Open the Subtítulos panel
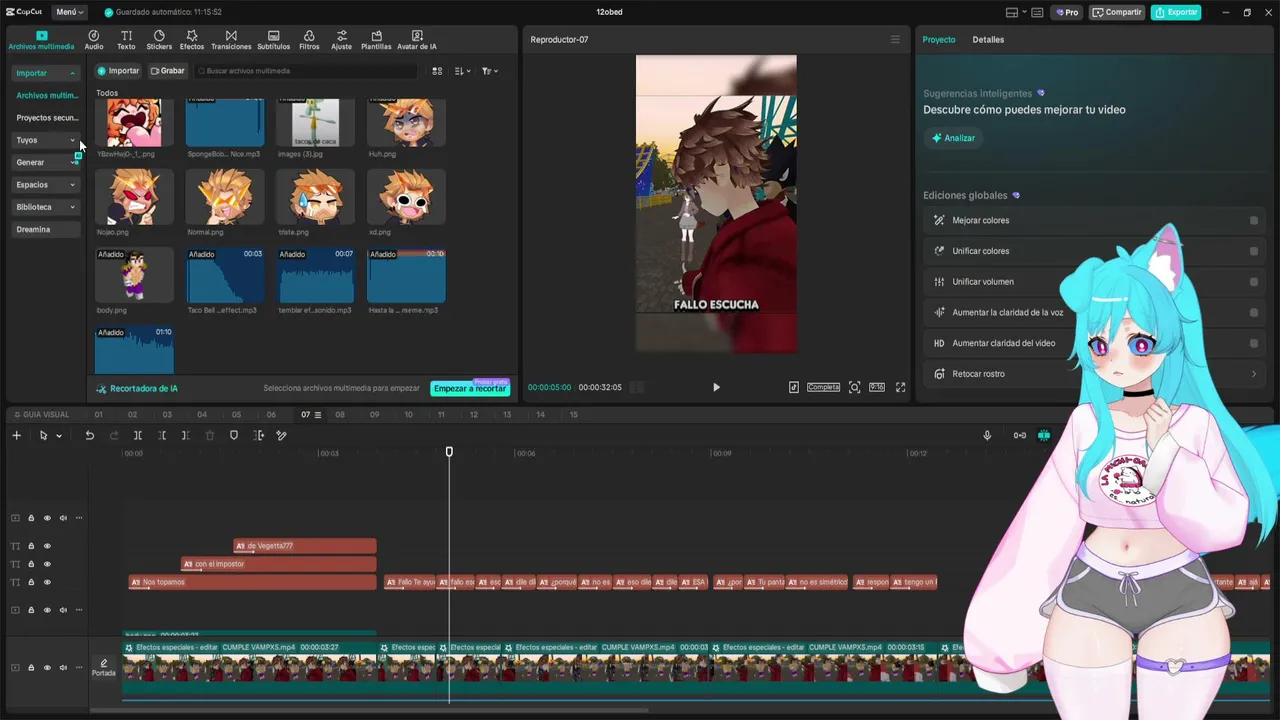This screenshot has width=1280, height=720. tap(274, 40)
